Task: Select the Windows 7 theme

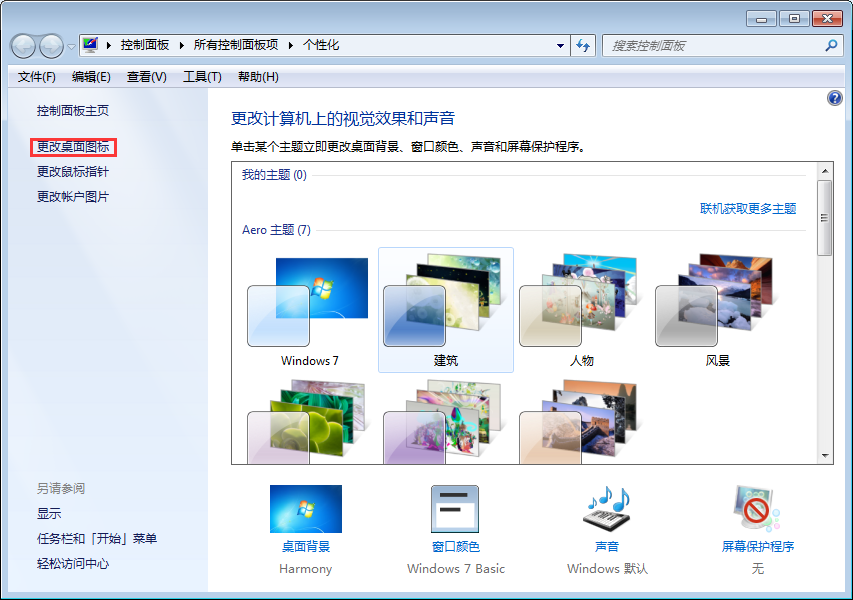Action: (310, 310)
